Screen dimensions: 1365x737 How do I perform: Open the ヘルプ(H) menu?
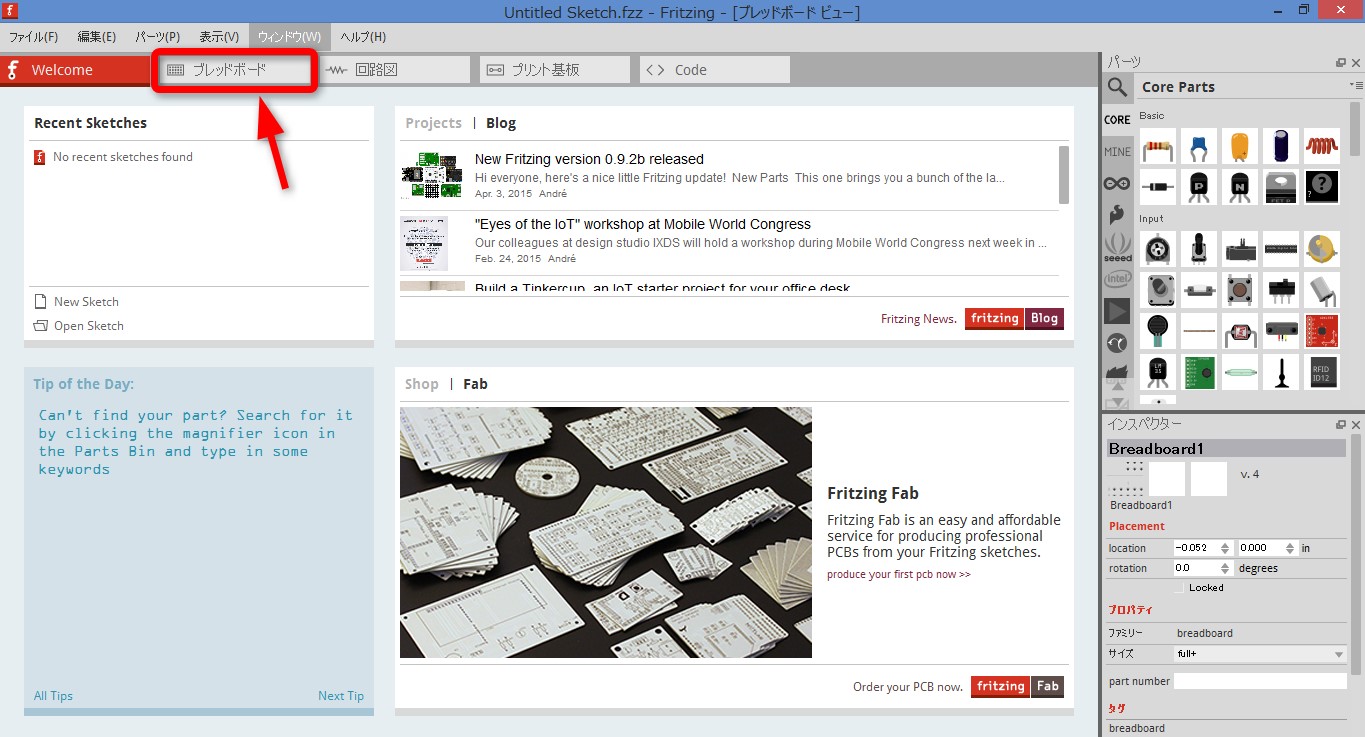pyautogui.click(x=363, y=37)
